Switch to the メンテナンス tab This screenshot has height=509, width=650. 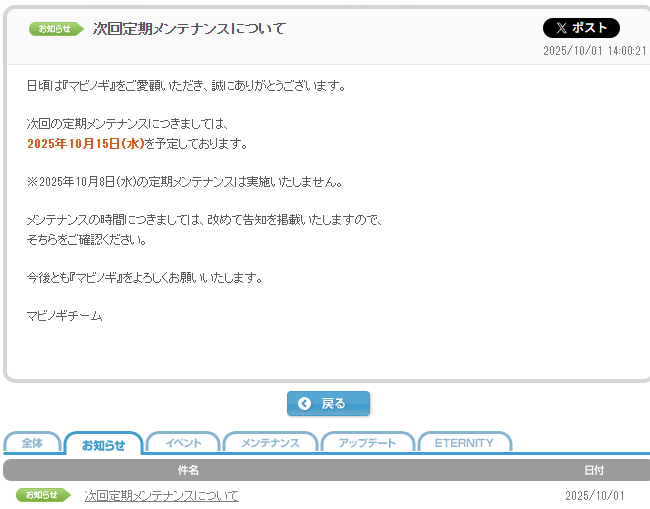(270, 443)
